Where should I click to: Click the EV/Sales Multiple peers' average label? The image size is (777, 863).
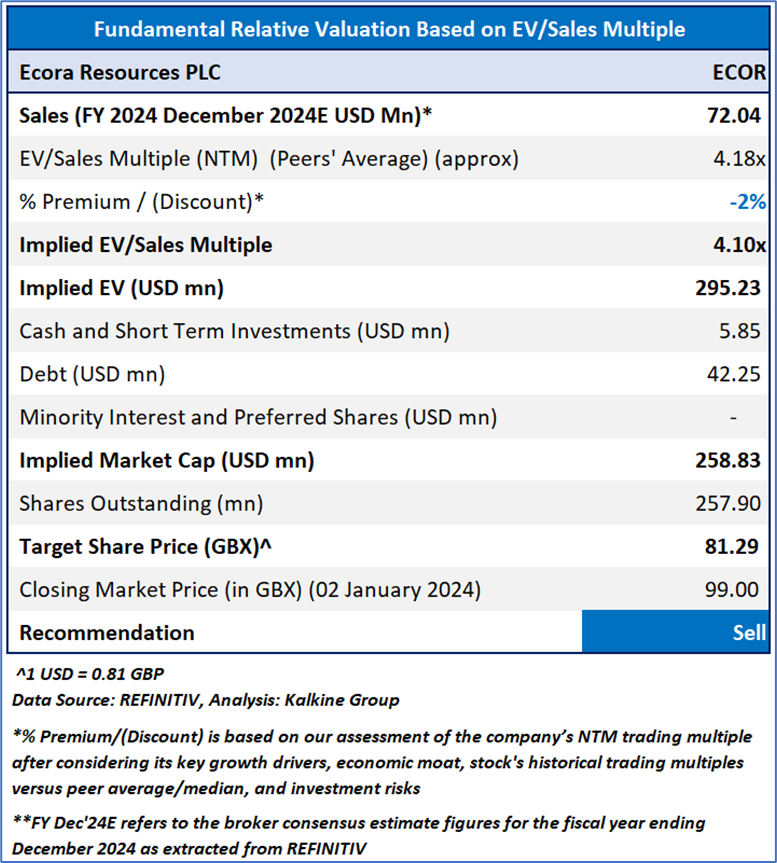coord(269,158)
